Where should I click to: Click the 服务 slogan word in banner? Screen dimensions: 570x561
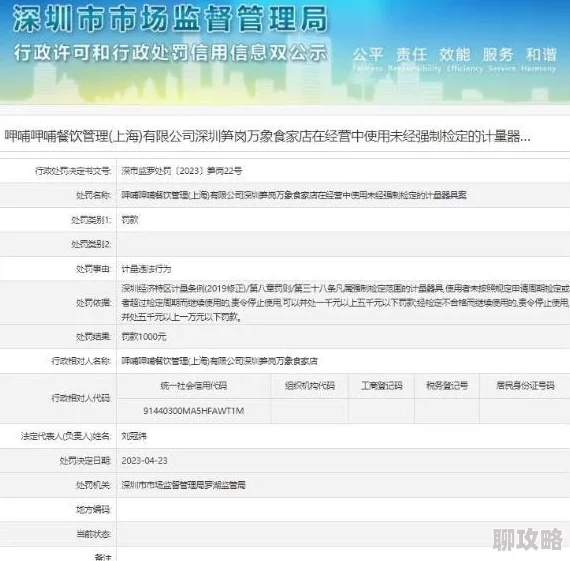point(498,55)
